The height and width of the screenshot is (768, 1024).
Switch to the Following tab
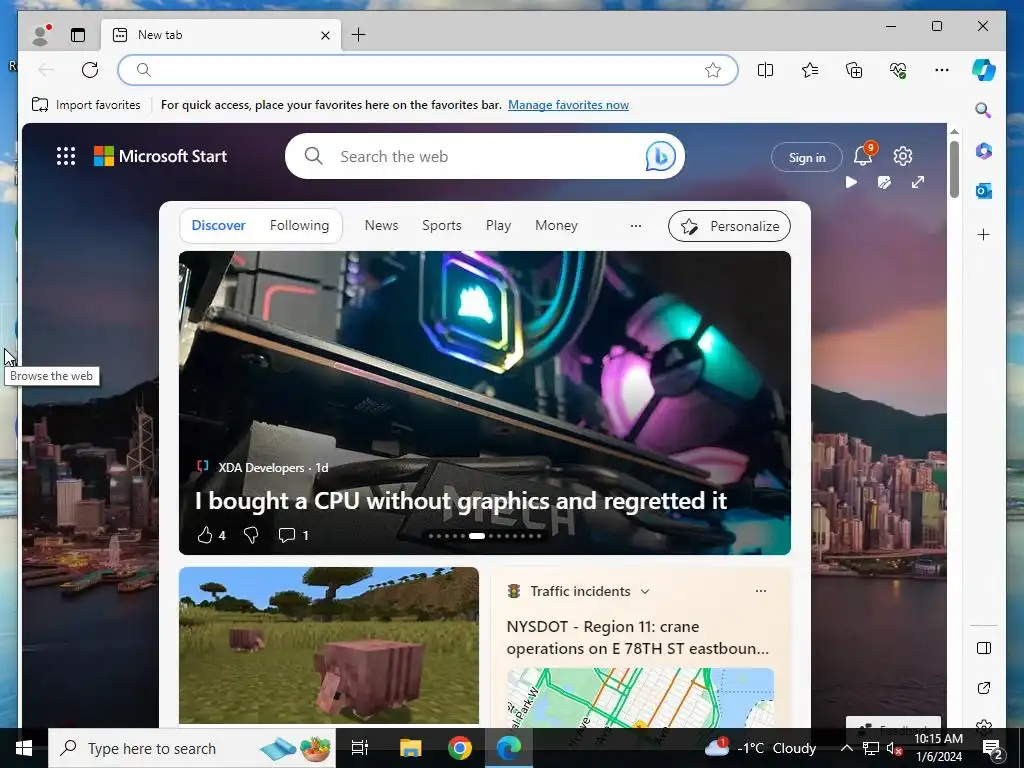pos(299,225)
